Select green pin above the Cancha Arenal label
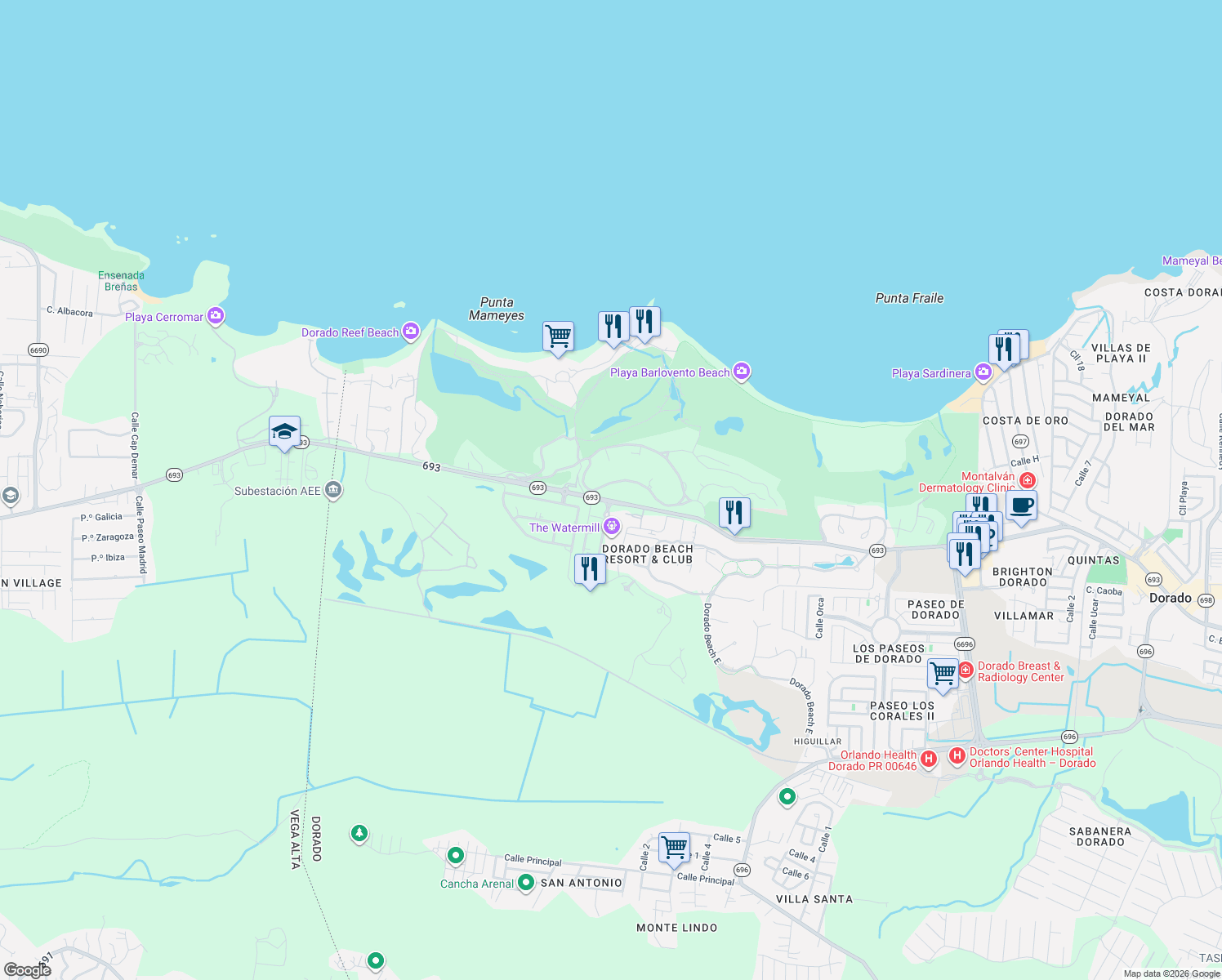 click(456, 856)
